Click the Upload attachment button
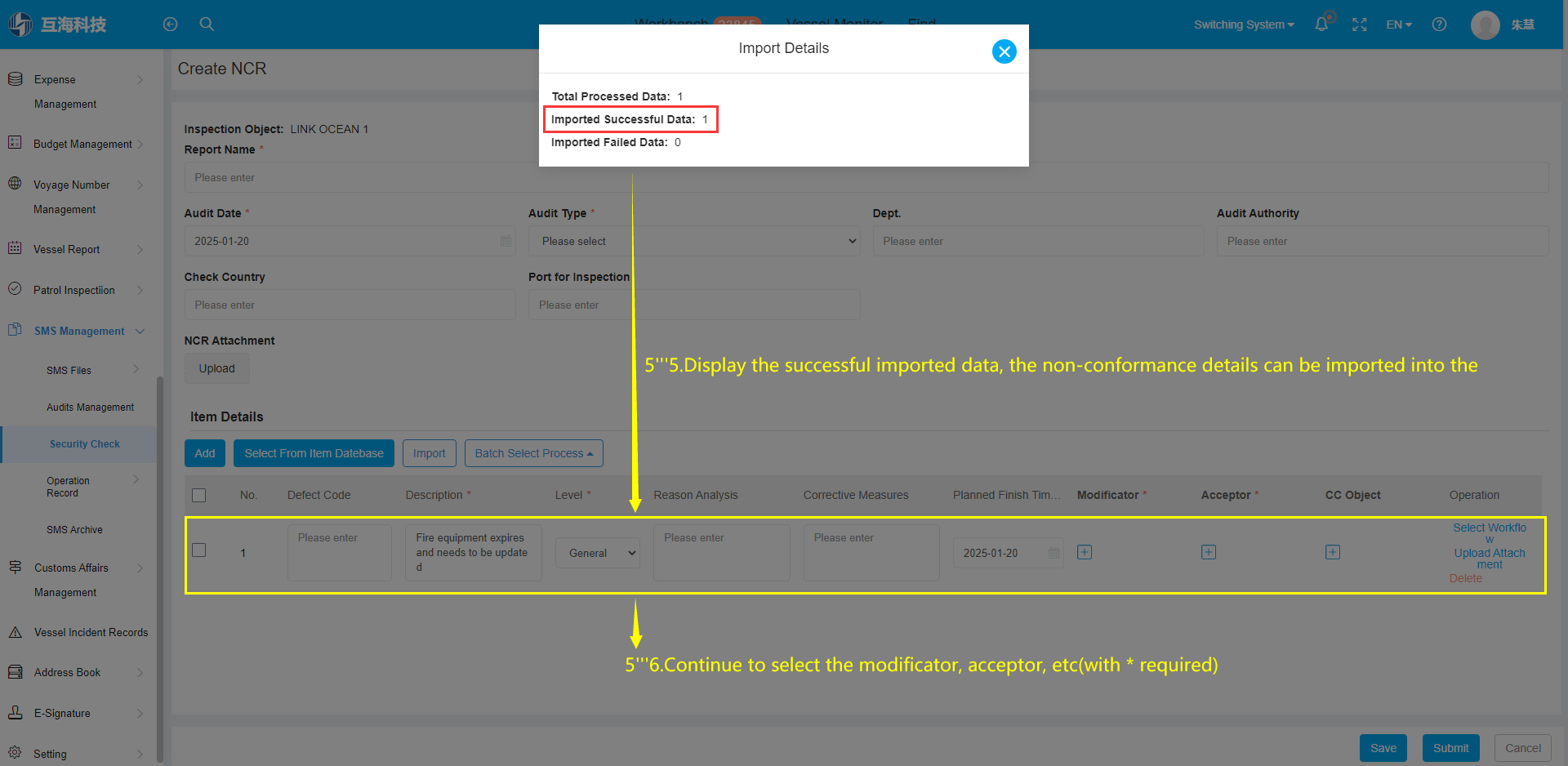1568x766 pixels. pyautogui.click(x=217, y=368)
